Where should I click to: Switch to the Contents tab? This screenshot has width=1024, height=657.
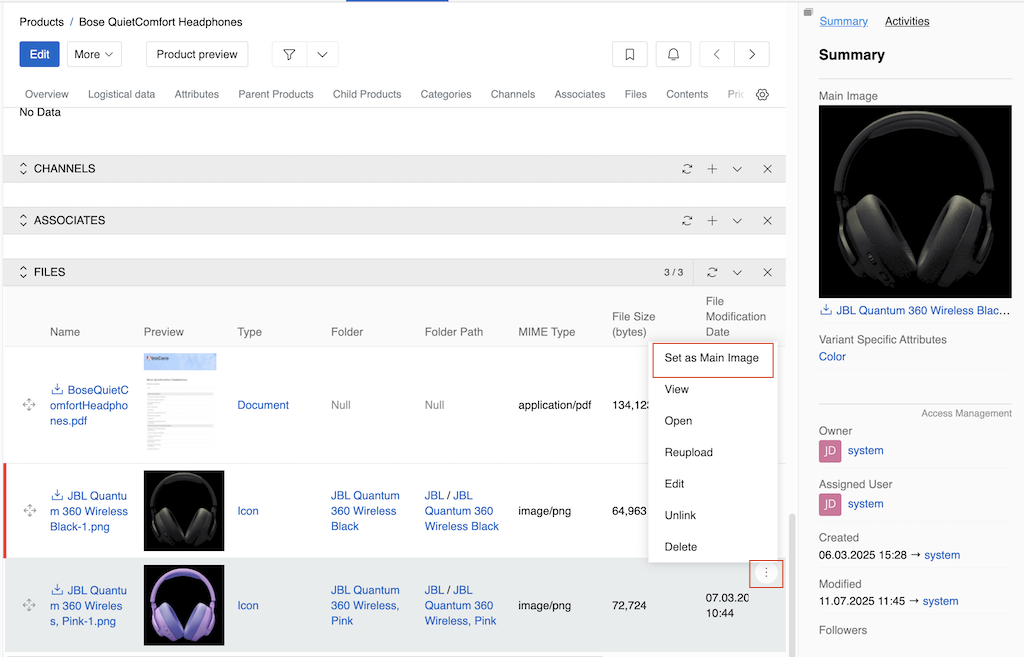[687, 94]
